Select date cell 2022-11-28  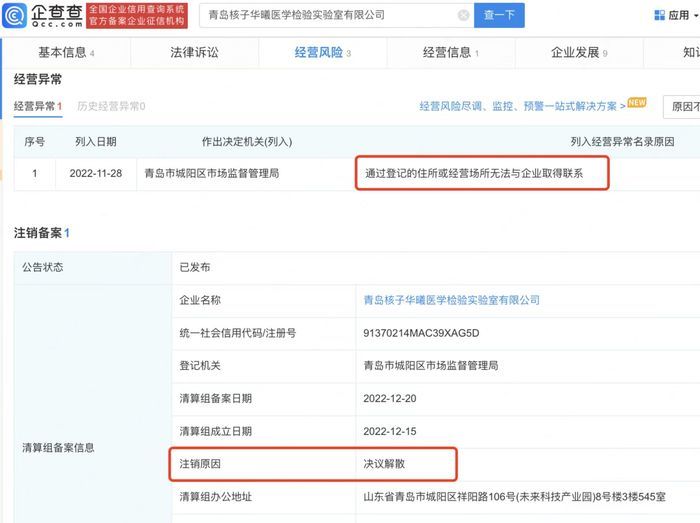pyautogui.click(x=96, y=174)
